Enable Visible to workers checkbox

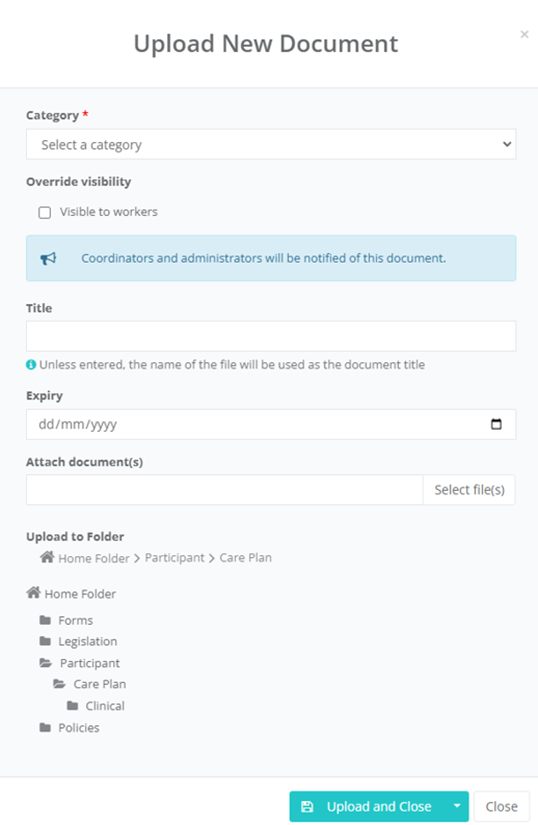pos(45,213)
